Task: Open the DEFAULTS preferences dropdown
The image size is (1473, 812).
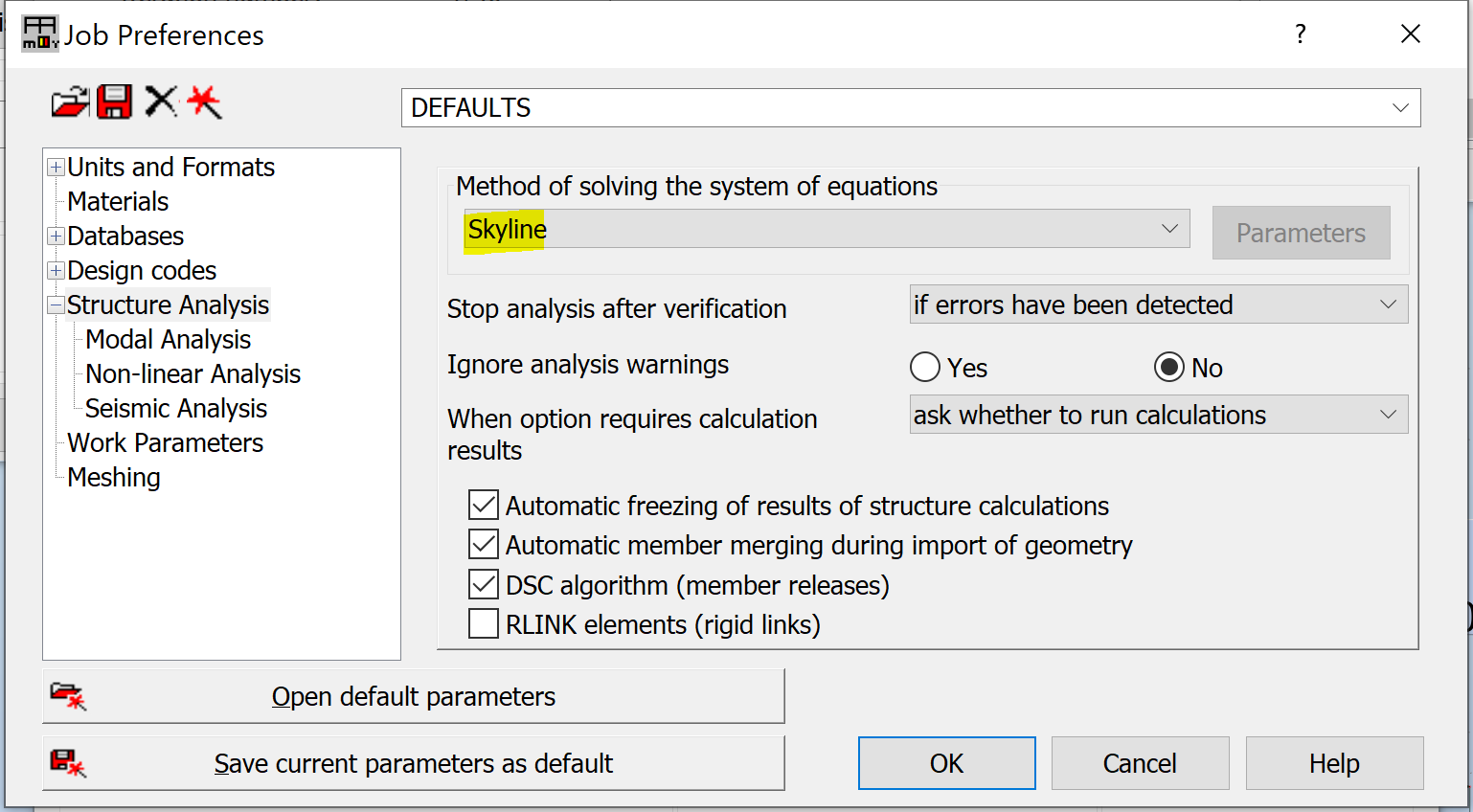Action: point(1403,107)
